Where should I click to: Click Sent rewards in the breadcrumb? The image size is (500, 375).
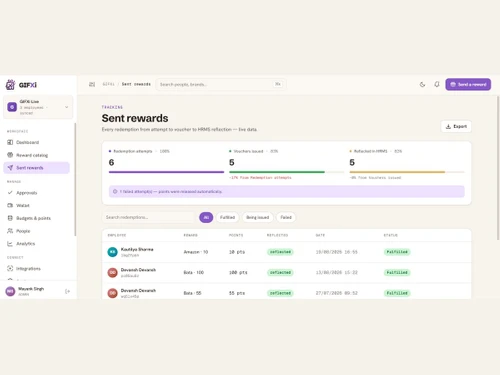[136, 84]
